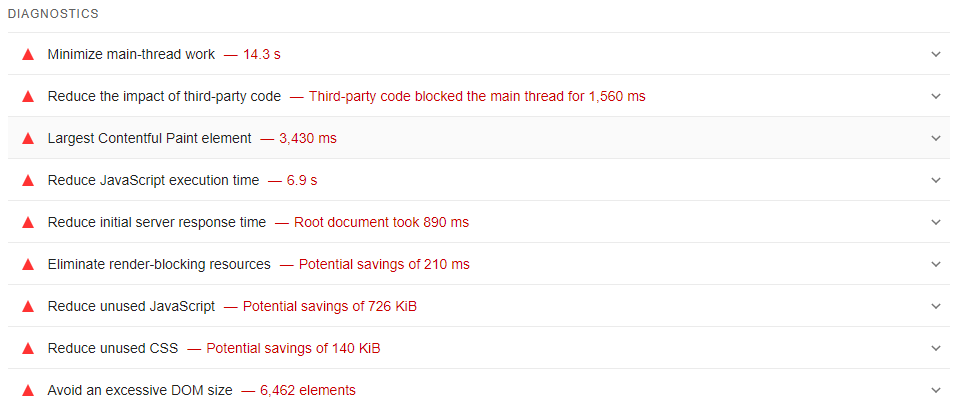
Task: Expand the excessive DOM size chevron
Action: coord(936,390)
